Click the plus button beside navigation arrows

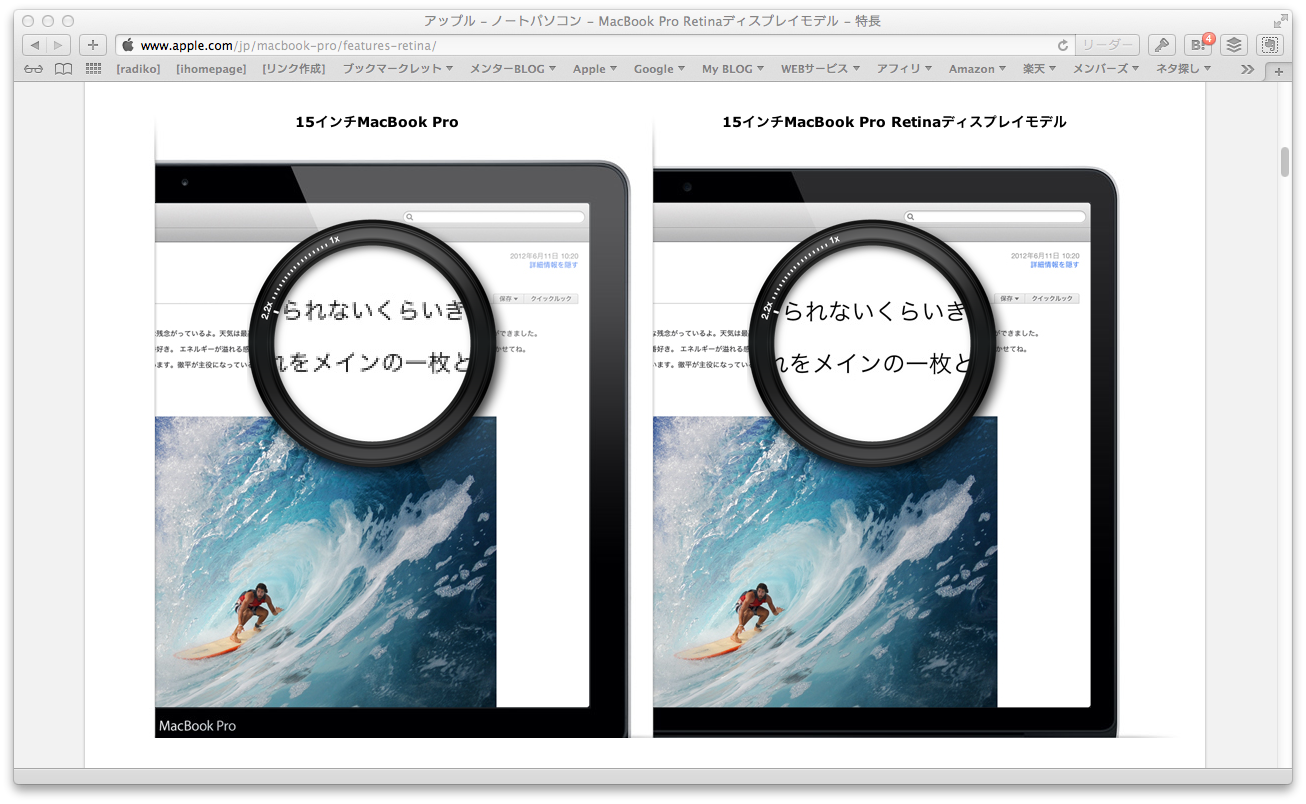pos(93,45)
